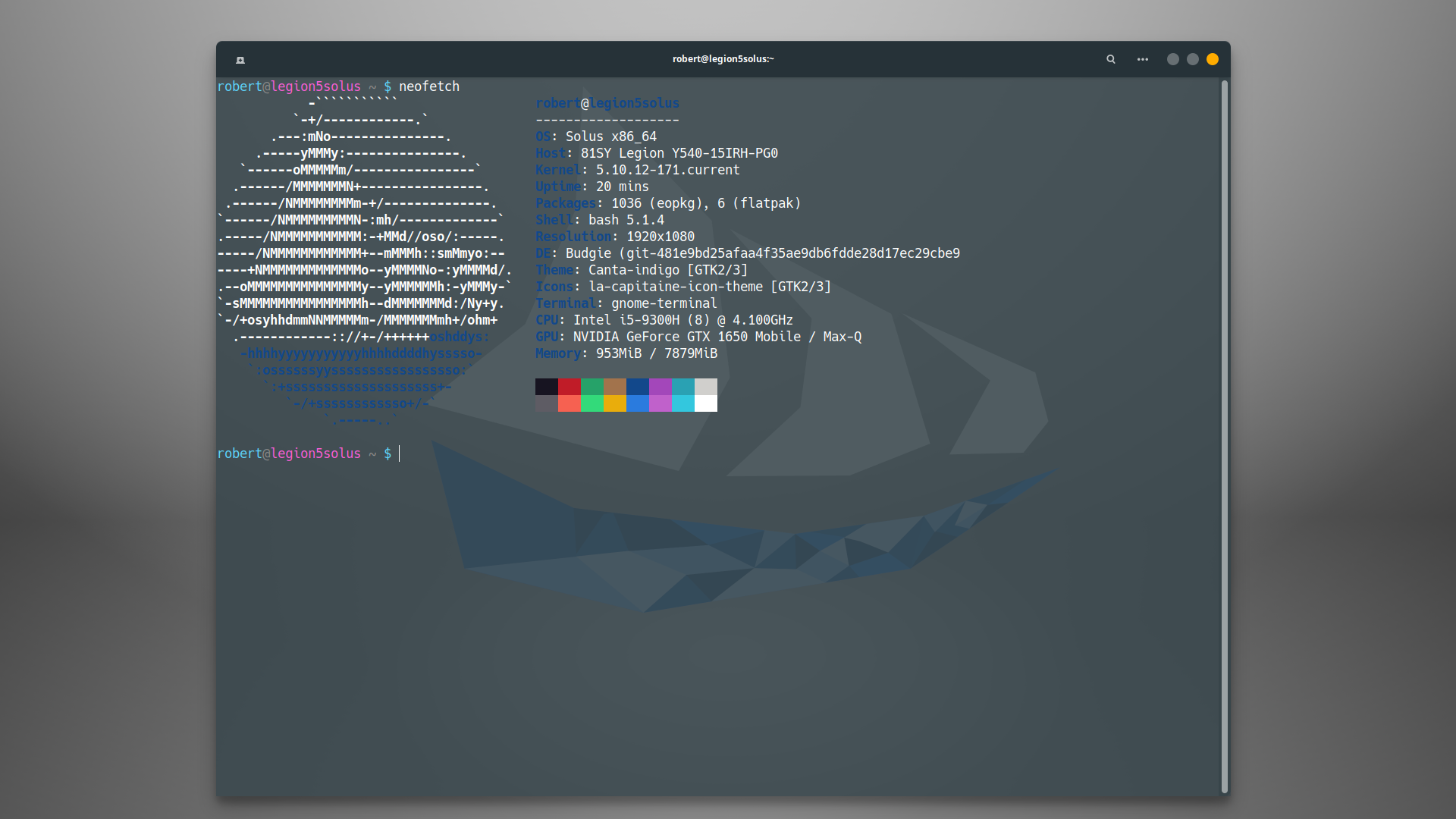This screenshot has width=1456, height=819.
Task: Click the Resolution value 1920x1080
Action: (661, 237)
